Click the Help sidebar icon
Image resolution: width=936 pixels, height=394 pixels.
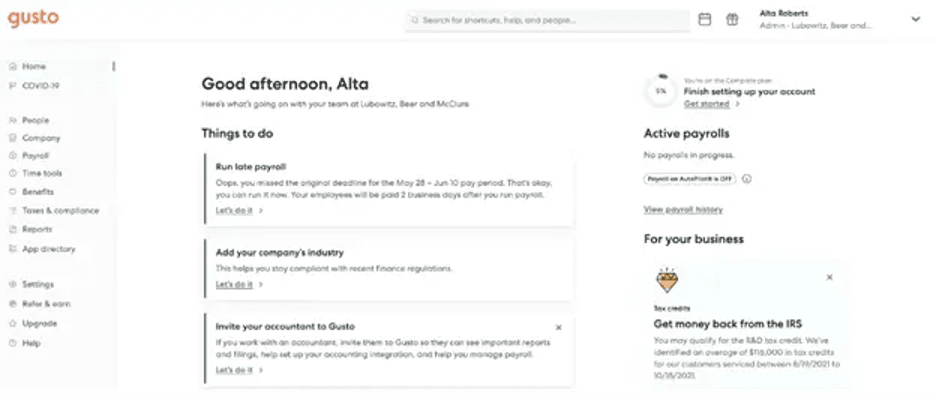pos(13,343)
